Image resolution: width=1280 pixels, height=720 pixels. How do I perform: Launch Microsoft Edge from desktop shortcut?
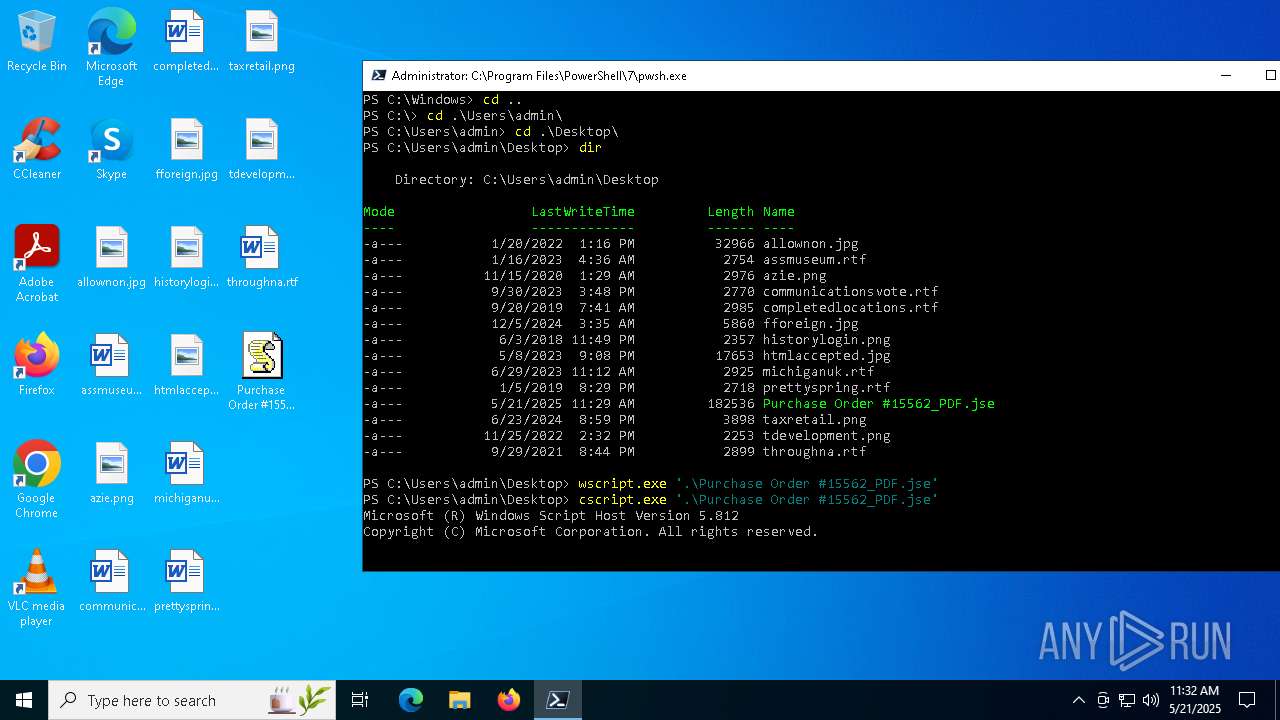111,47
